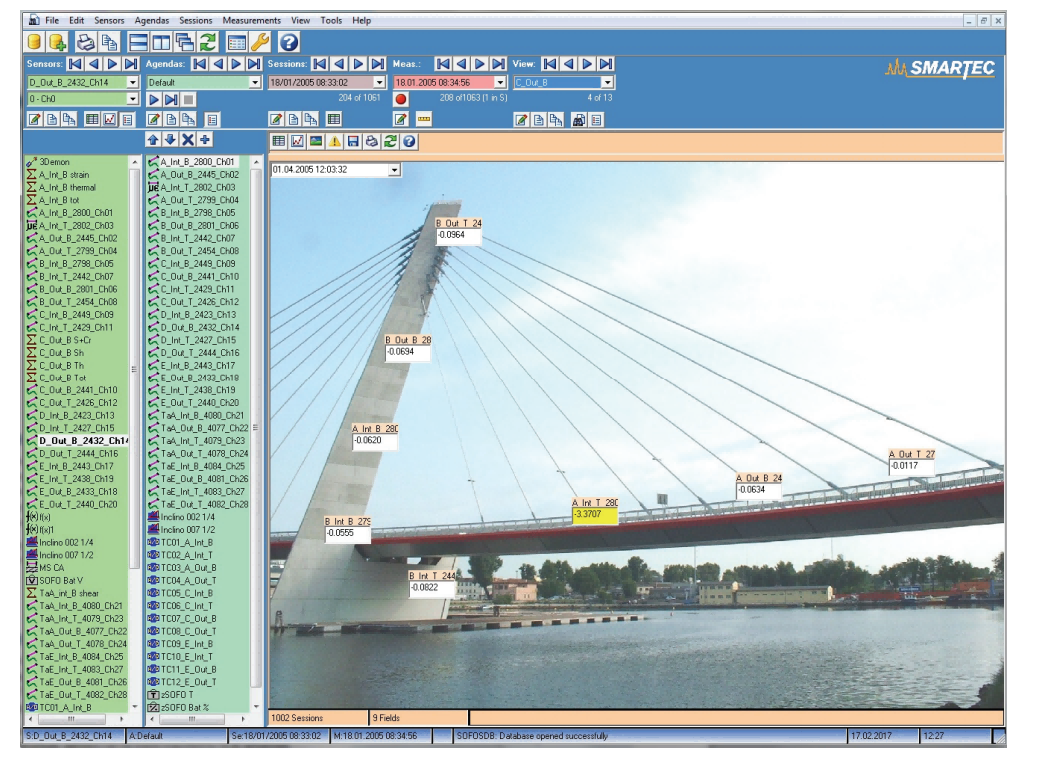Open the Measurements menu
This screenshot has width=1040, height=762.
coord(251,20)
